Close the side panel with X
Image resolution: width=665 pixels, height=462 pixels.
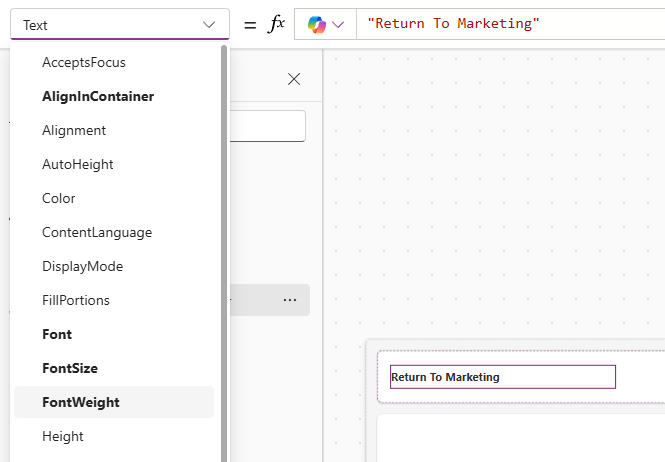point(294,79)
